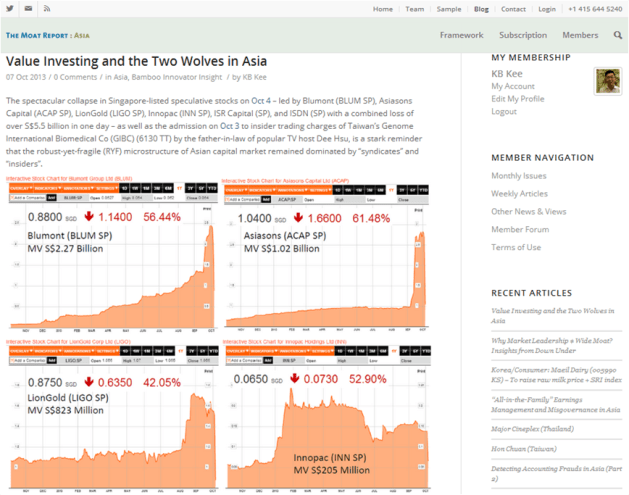Screen dimensions: 629x495
Task: Open the Sample page link
Action: (449, 9)
